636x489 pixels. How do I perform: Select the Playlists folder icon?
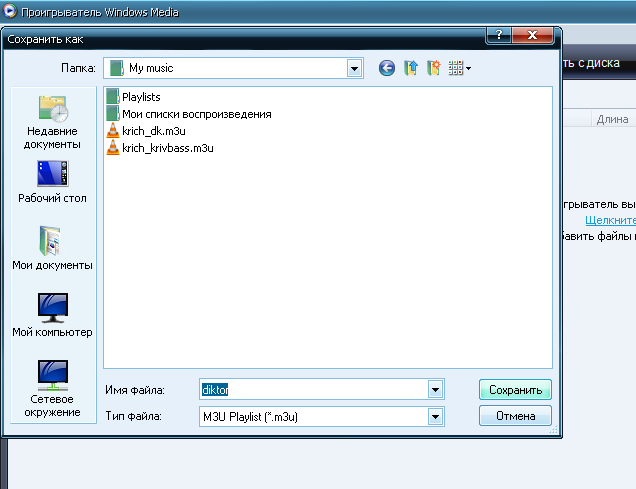click(x=113, y=97)
